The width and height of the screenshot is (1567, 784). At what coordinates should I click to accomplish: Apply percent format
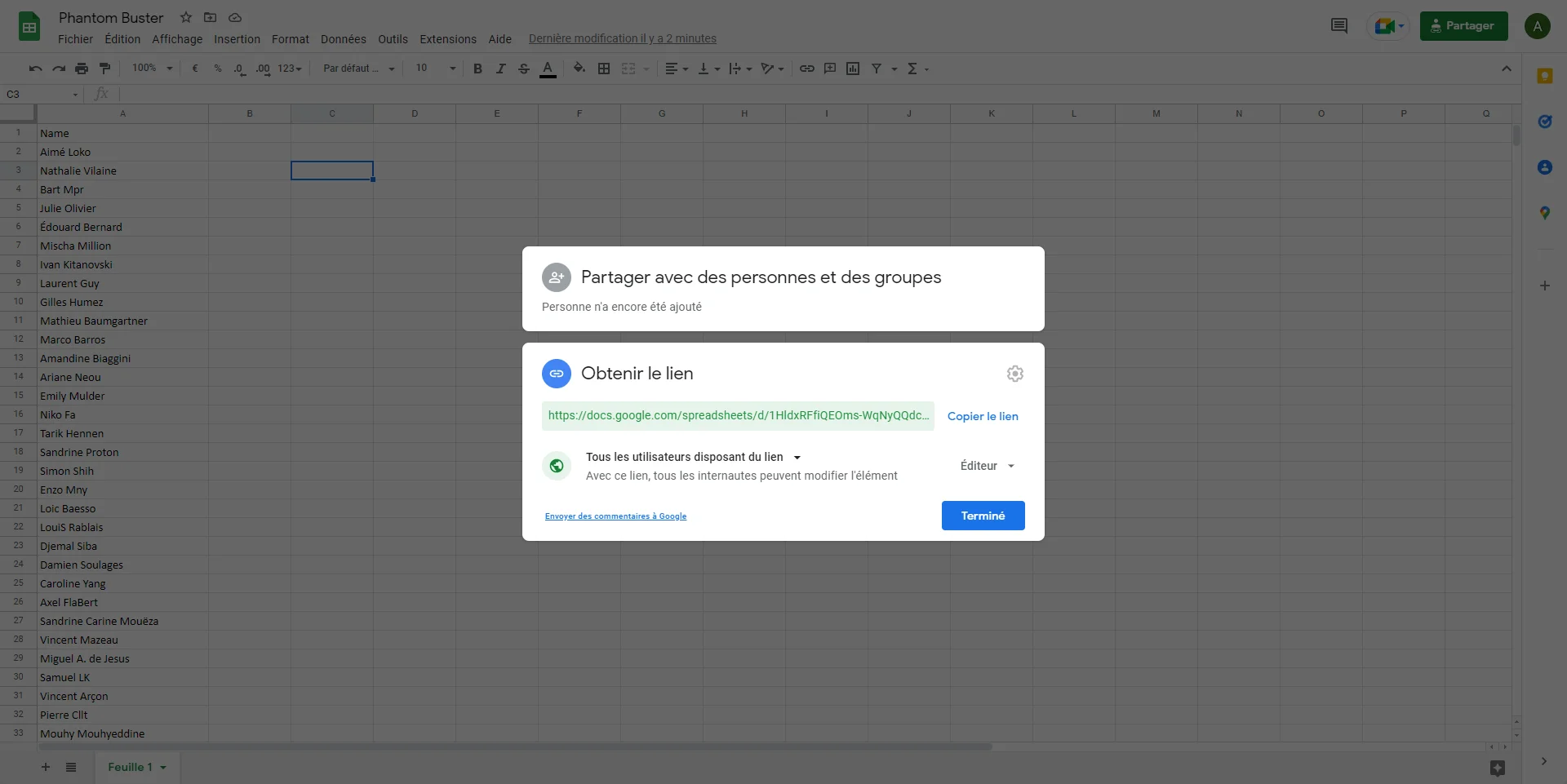(217, 69)
